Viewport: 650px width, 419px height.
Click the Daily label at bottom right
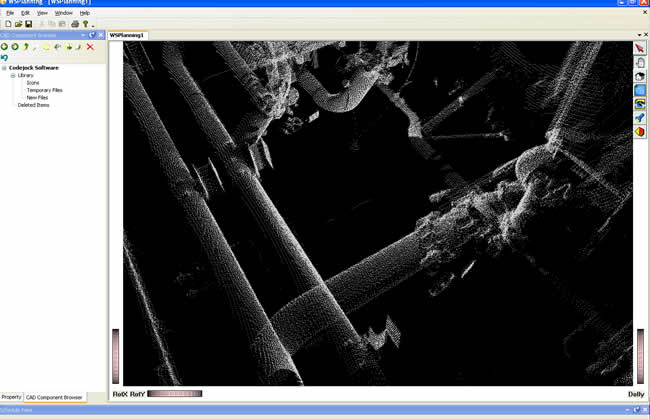click(x=635, y=394)
